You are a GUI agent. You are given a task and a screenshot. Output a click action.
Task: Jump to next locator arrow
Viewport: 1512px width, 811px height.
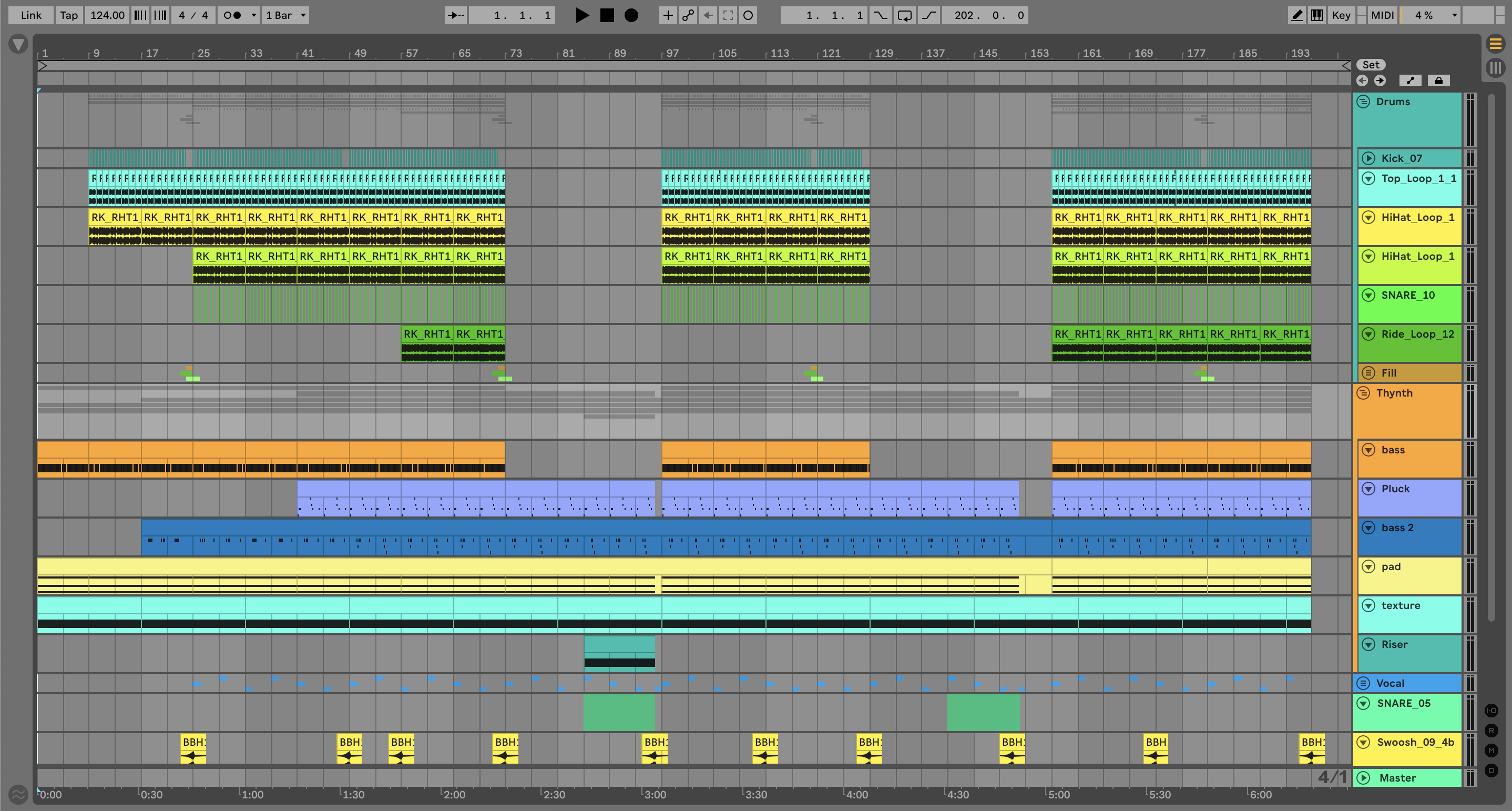pos(1380,80)
